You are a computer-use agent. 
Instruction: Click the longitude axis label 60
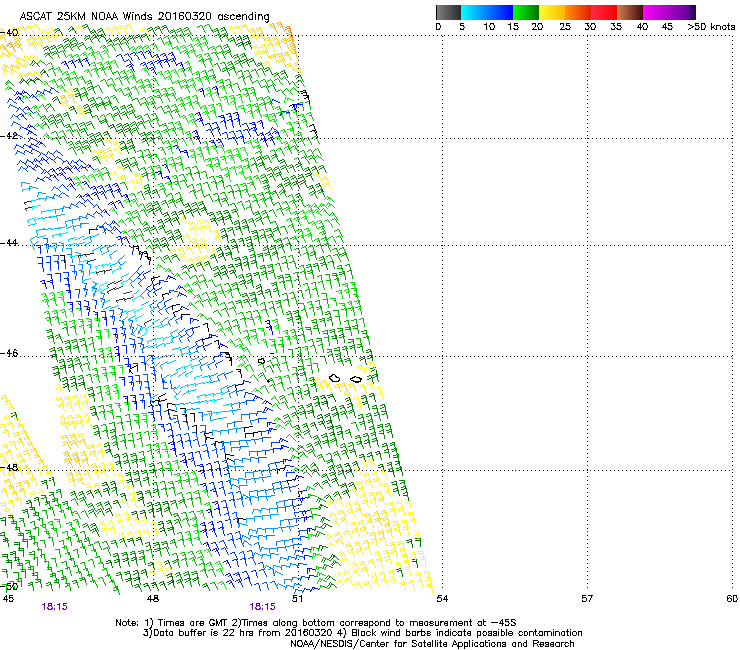(732, 599)
